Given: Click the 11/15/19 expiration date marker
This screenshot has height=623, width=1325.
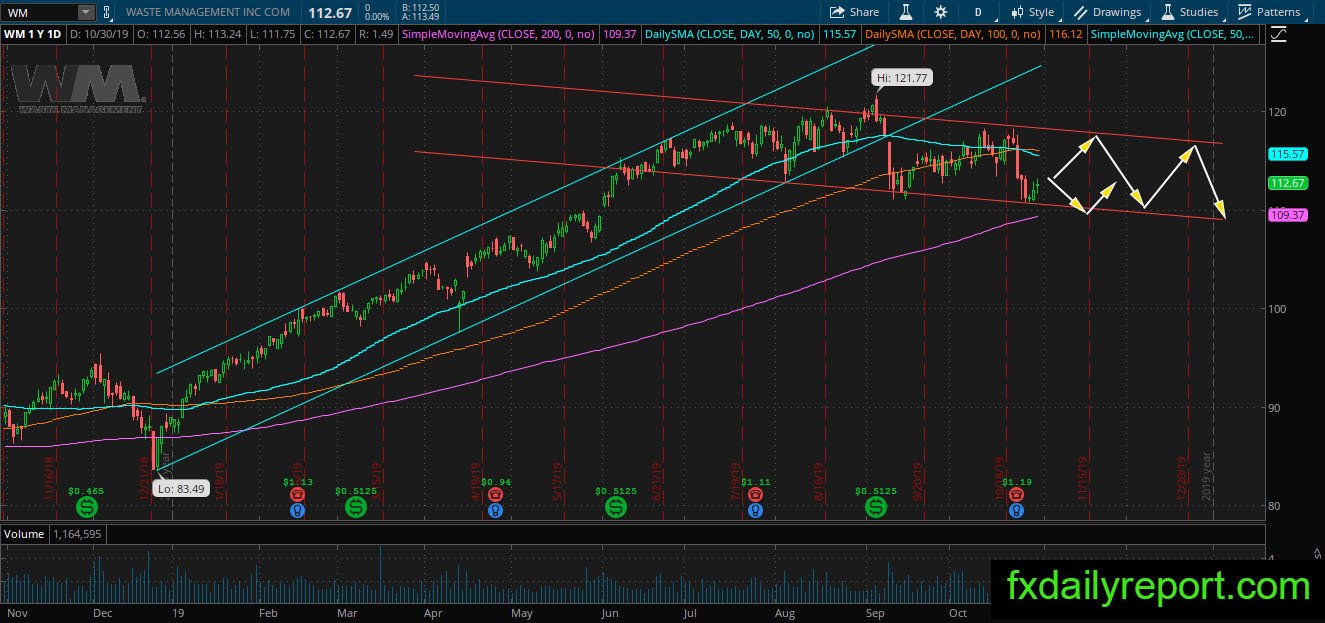Looking at the screenshot, I should (x=1081, y=479).
